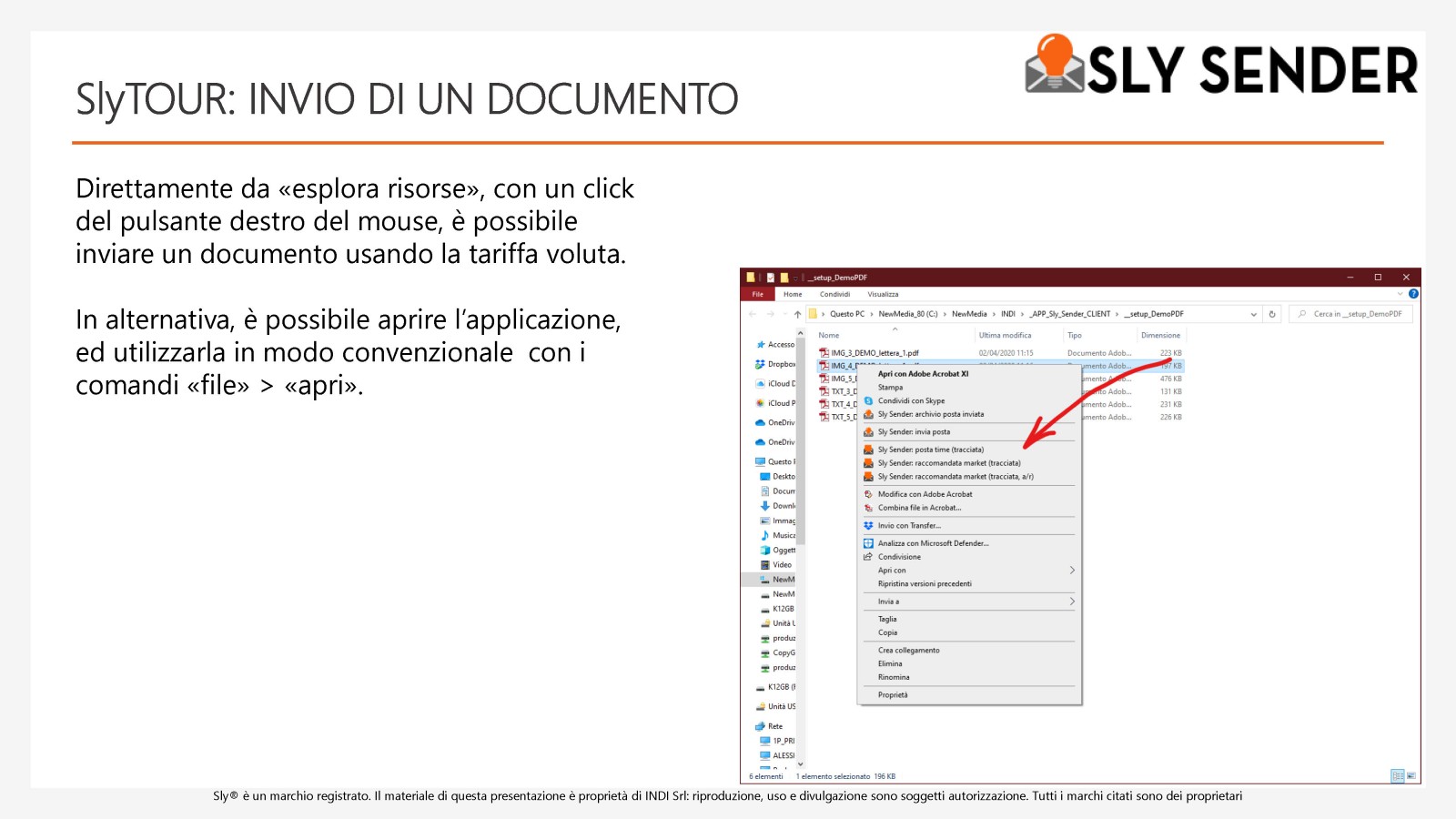Click the back arrow in Explorer navigation
Screen dimensions: 1456x819
click(x=753, y=314)
